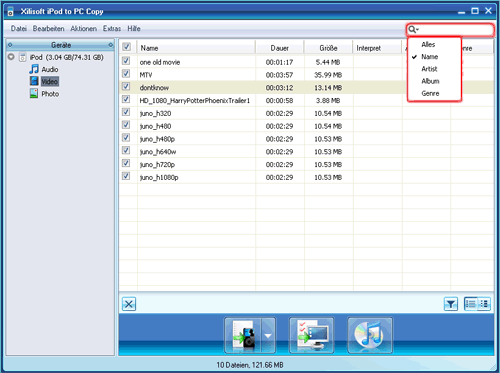Viewport: 500px width, 373px height.
Task: Open the Audio category
Action: (50, 69)
